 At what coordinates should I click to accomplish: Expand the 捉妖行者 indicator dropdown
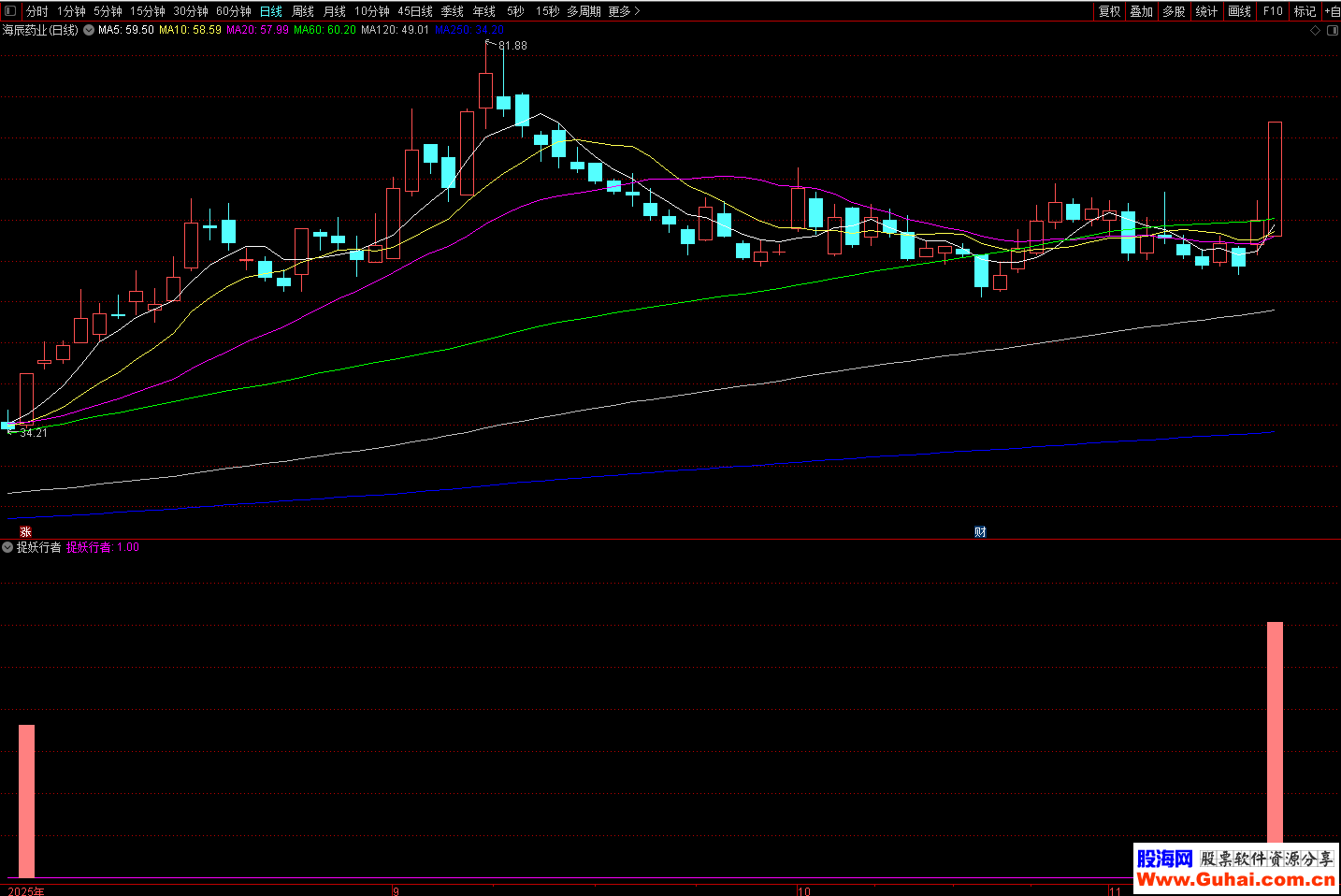pyautogui.click(x=8, y=547)
